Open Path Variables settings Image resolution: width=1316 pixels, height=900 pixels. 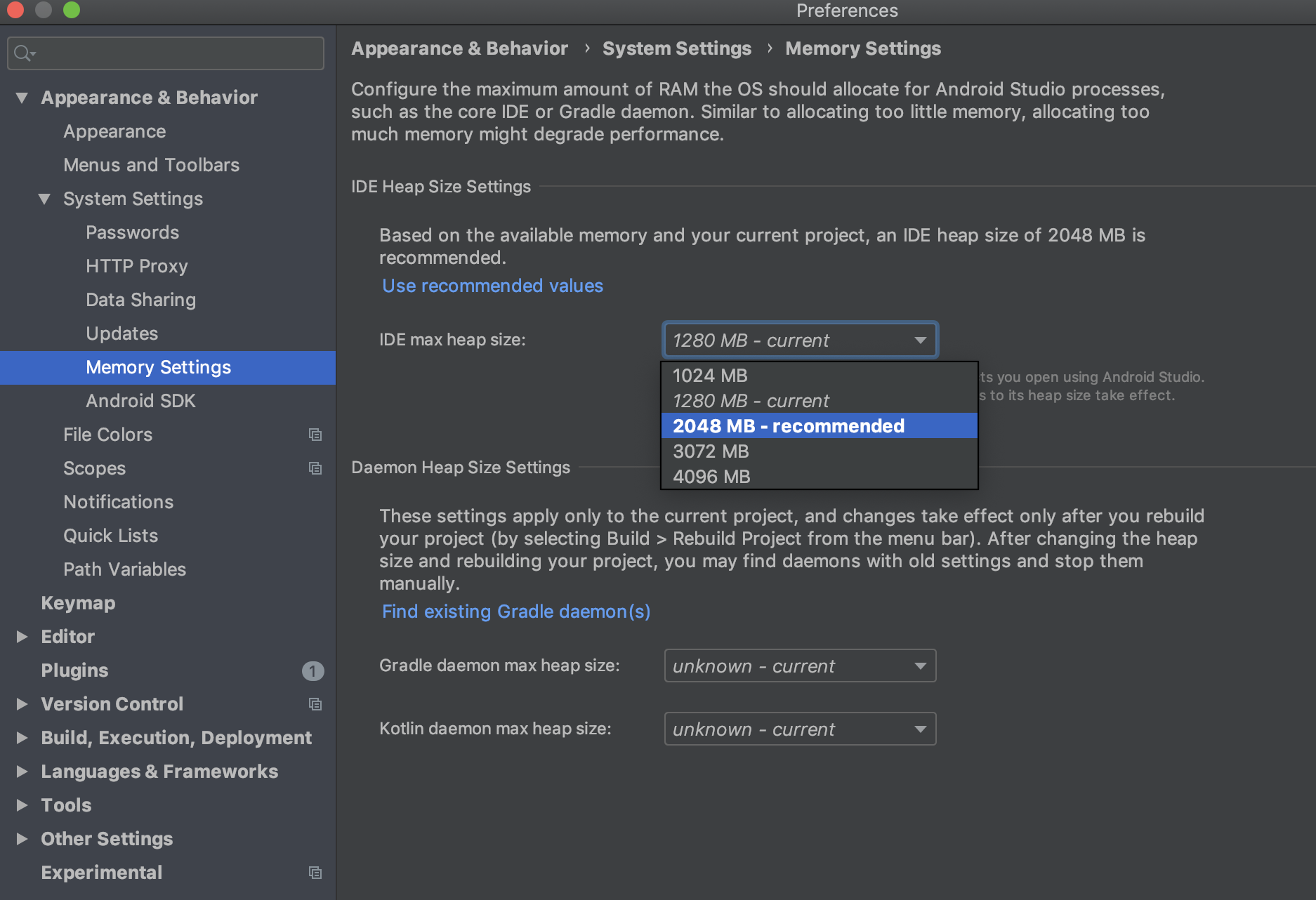coord(124,569)
